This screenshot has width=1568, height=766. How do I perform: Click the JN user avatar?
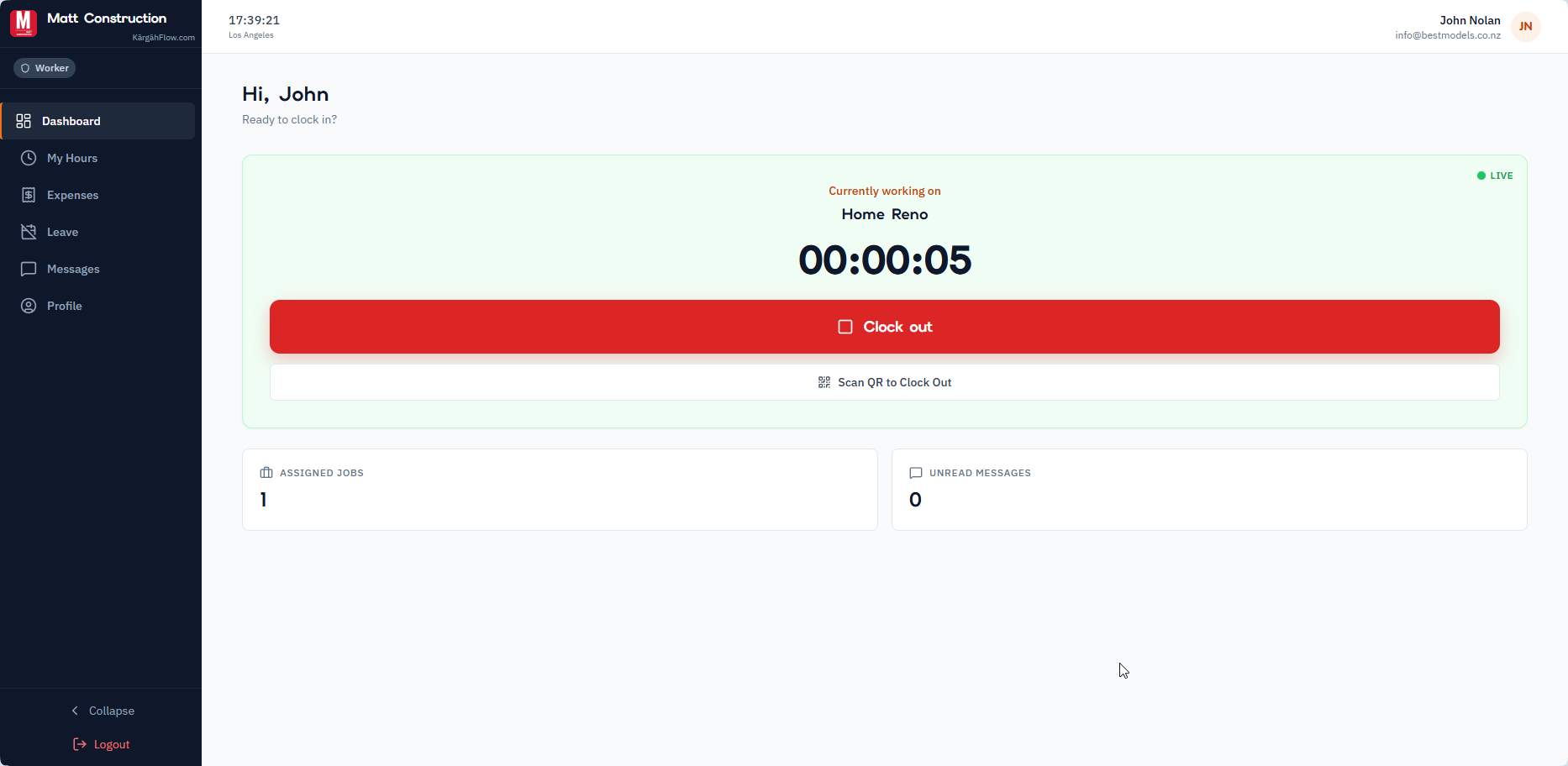pyautogui.click(x=1525, y=27)
